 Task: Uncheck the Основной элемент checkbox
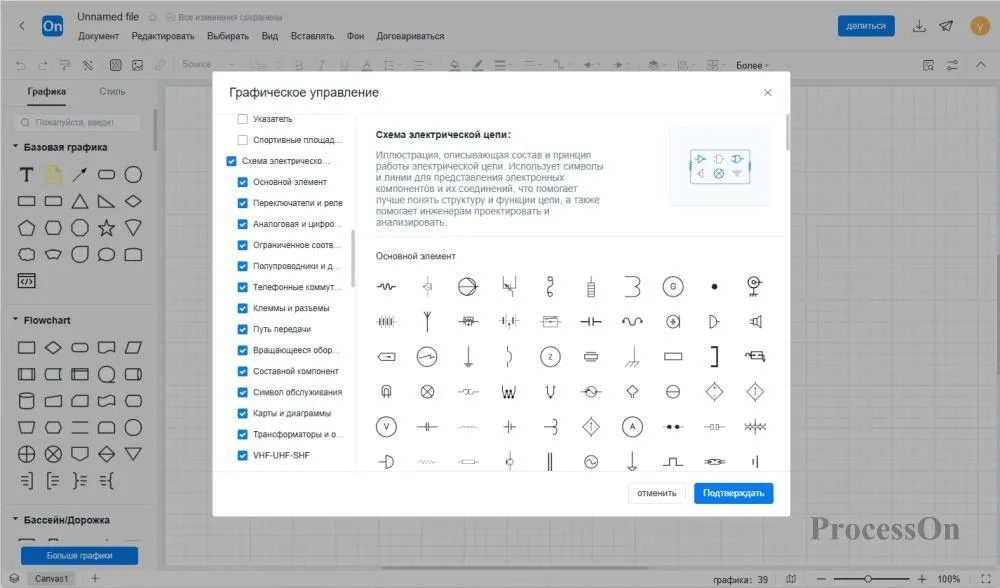click(x=243, y=182)
